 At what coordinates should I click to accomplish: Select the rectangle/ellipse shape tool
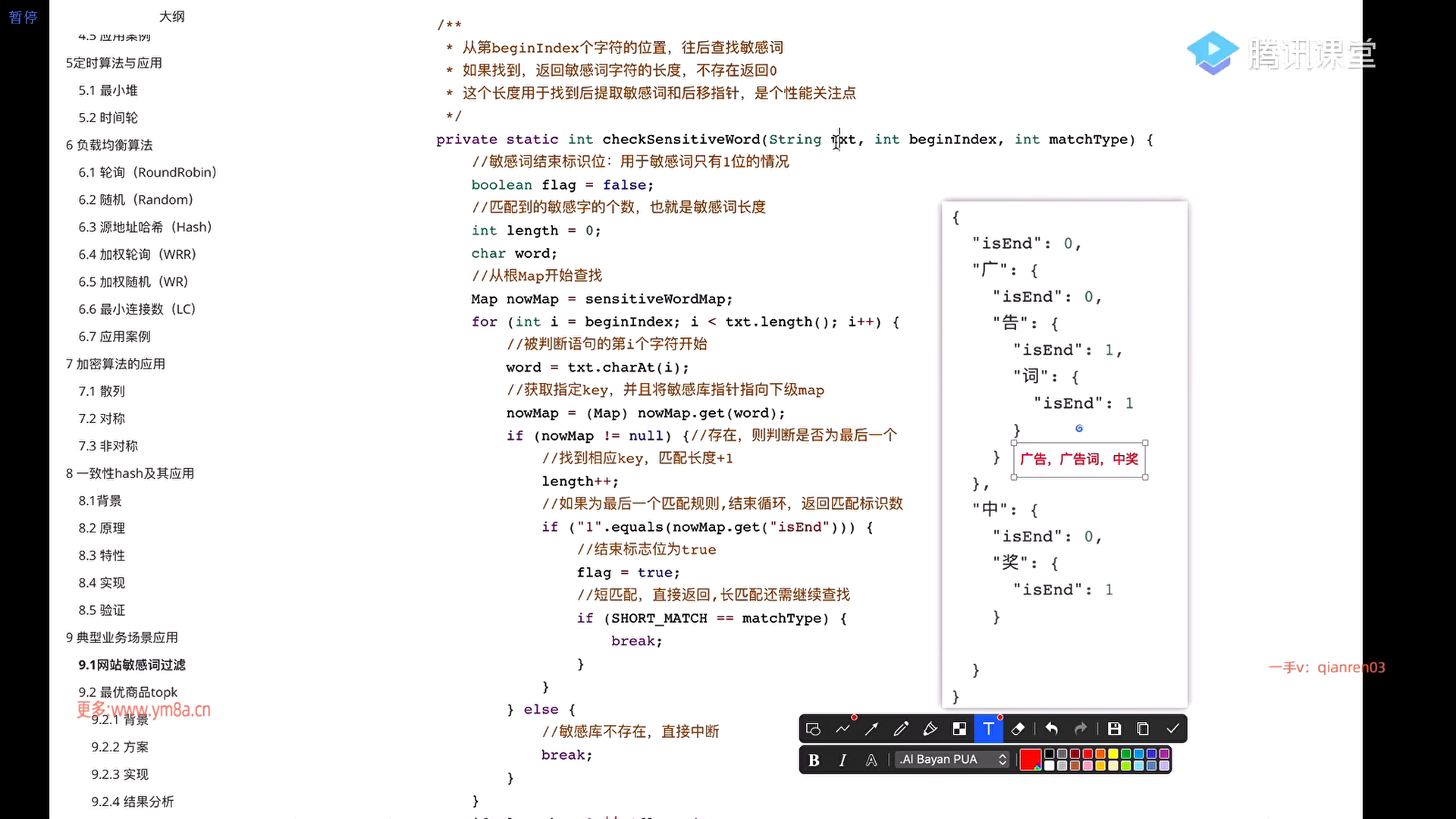pyautogui.click(x=813, y=729)
